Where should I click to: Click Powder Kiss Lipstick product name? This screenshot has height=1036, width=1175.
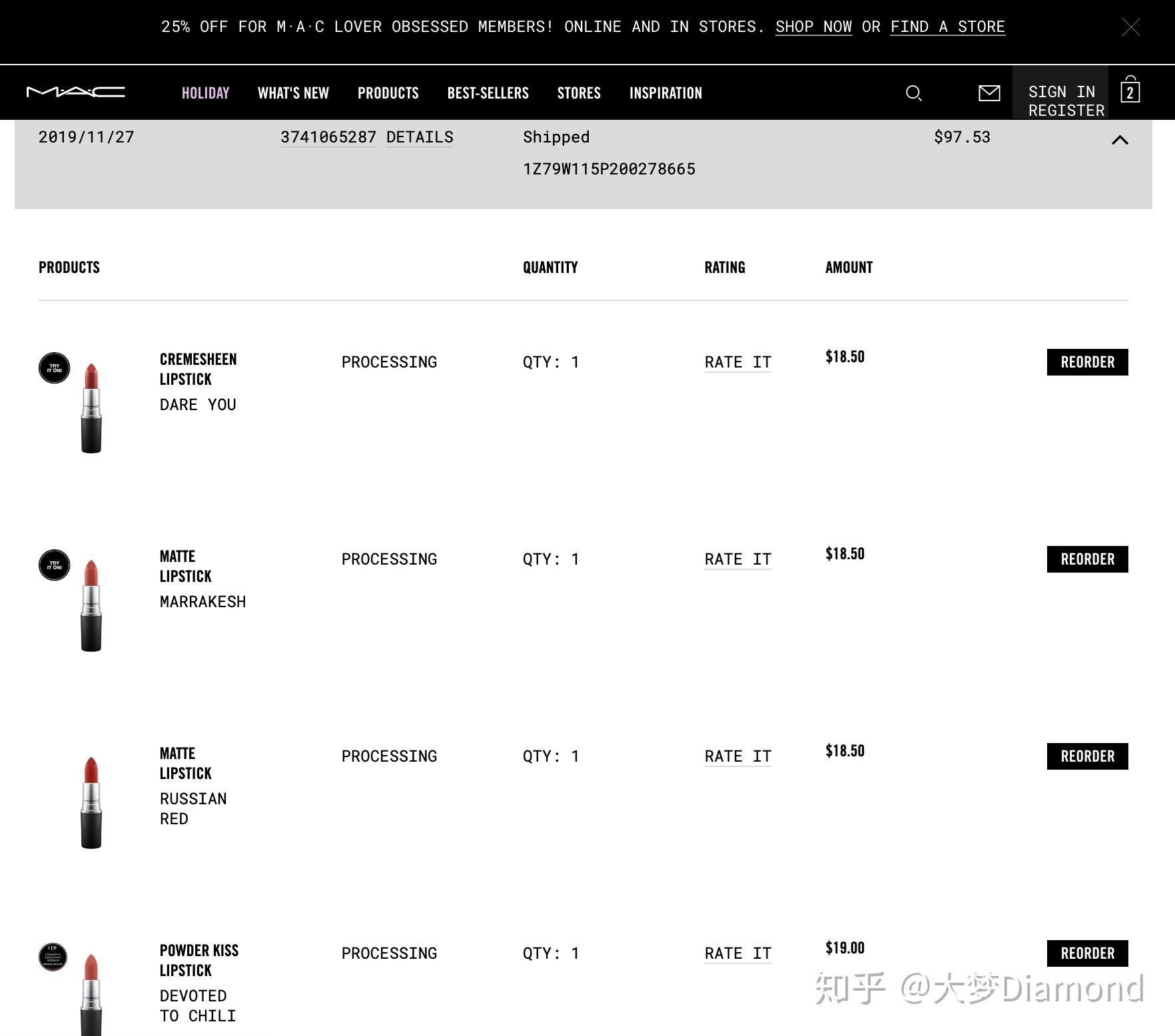pyautogui.click(x=199, y=960)
